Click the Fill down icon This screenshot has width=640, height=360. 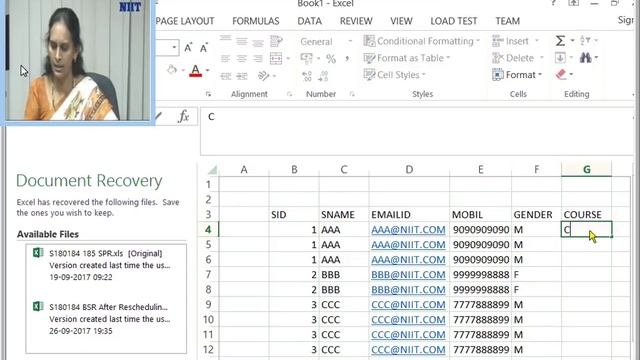pyautogui.click(x=560, y=58)
